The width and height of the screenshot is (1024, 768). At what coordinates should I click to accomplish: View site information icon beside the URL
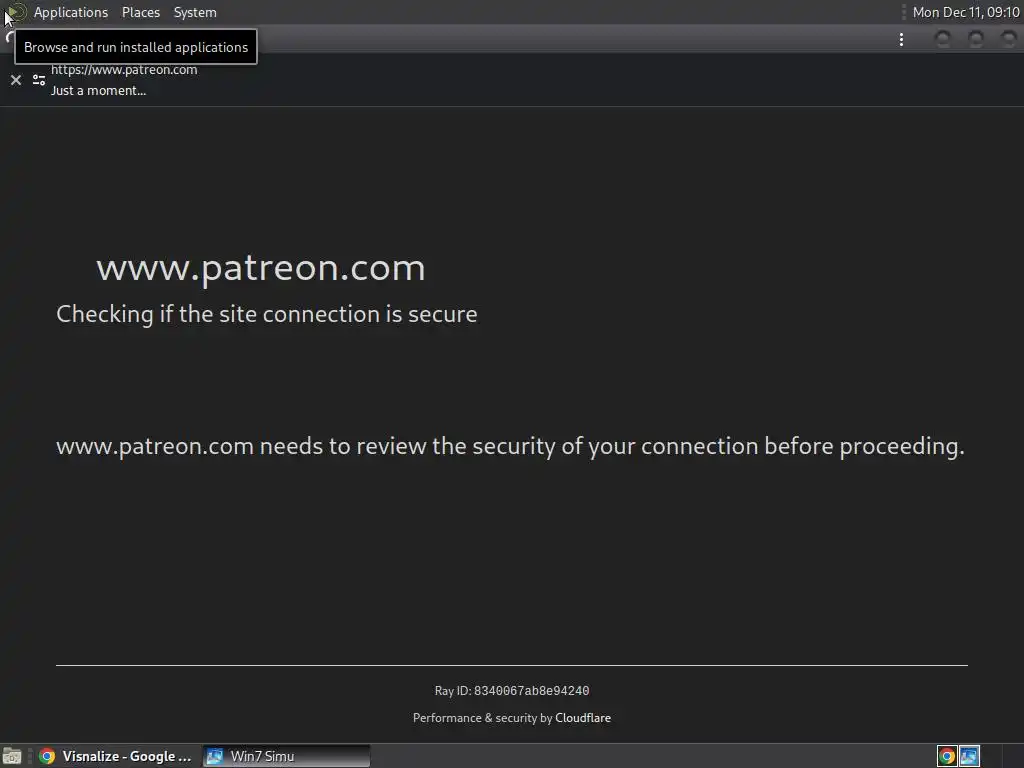[x=39, y=80]
